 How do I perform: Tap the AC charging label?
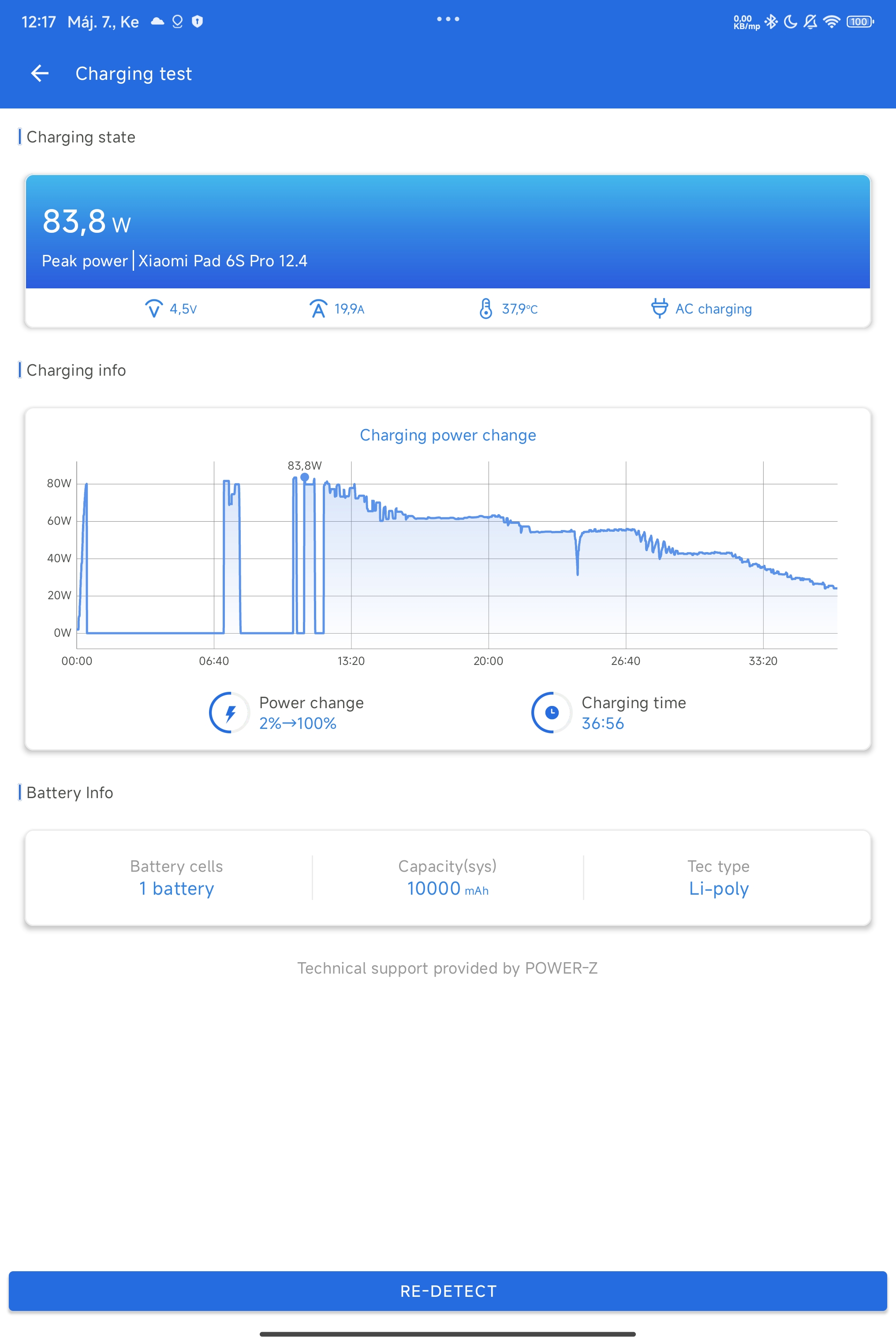[x=713, y=309]
